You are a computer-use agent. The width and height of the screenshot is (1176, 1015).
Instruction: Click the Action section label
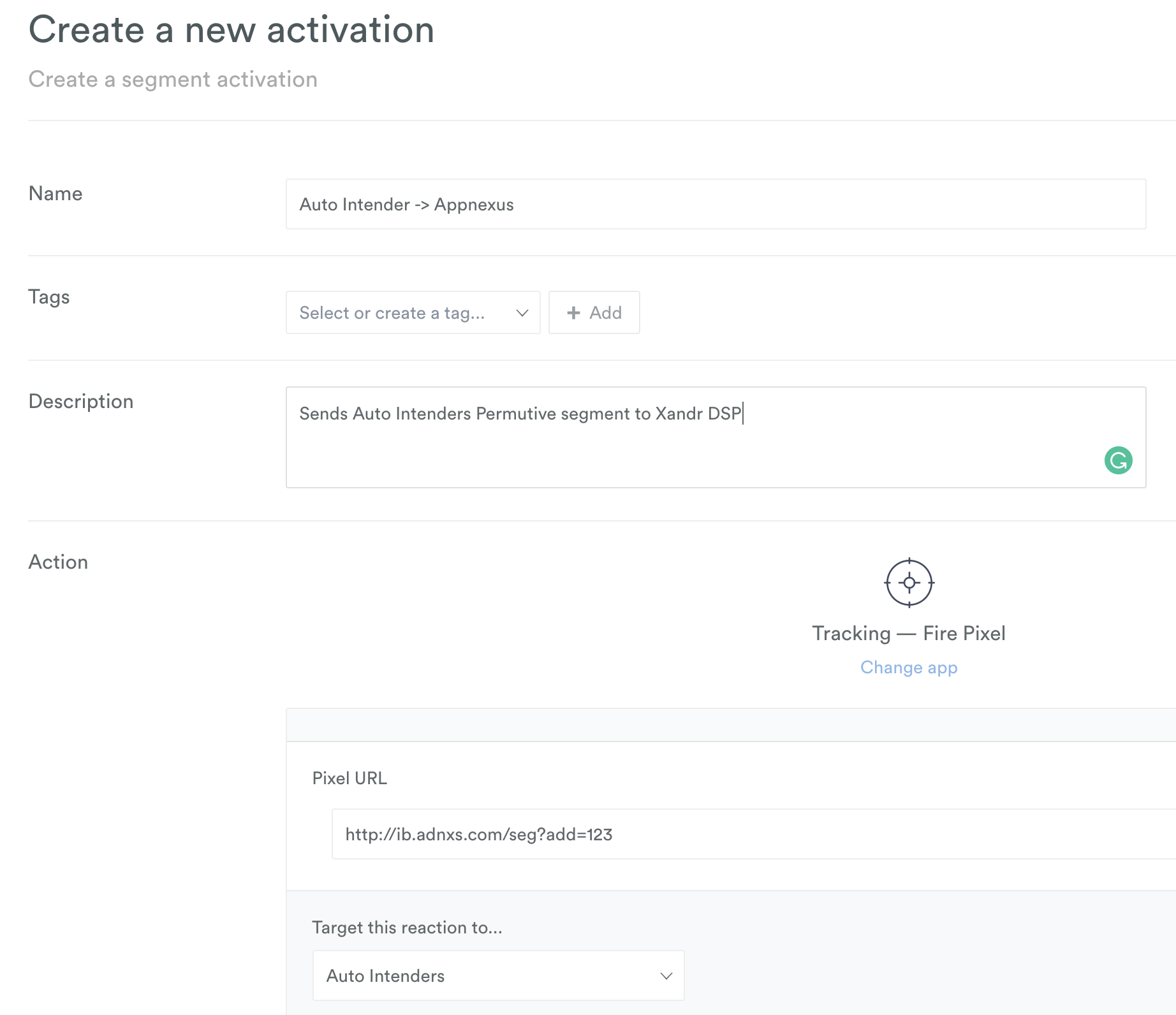pos(58,562)
